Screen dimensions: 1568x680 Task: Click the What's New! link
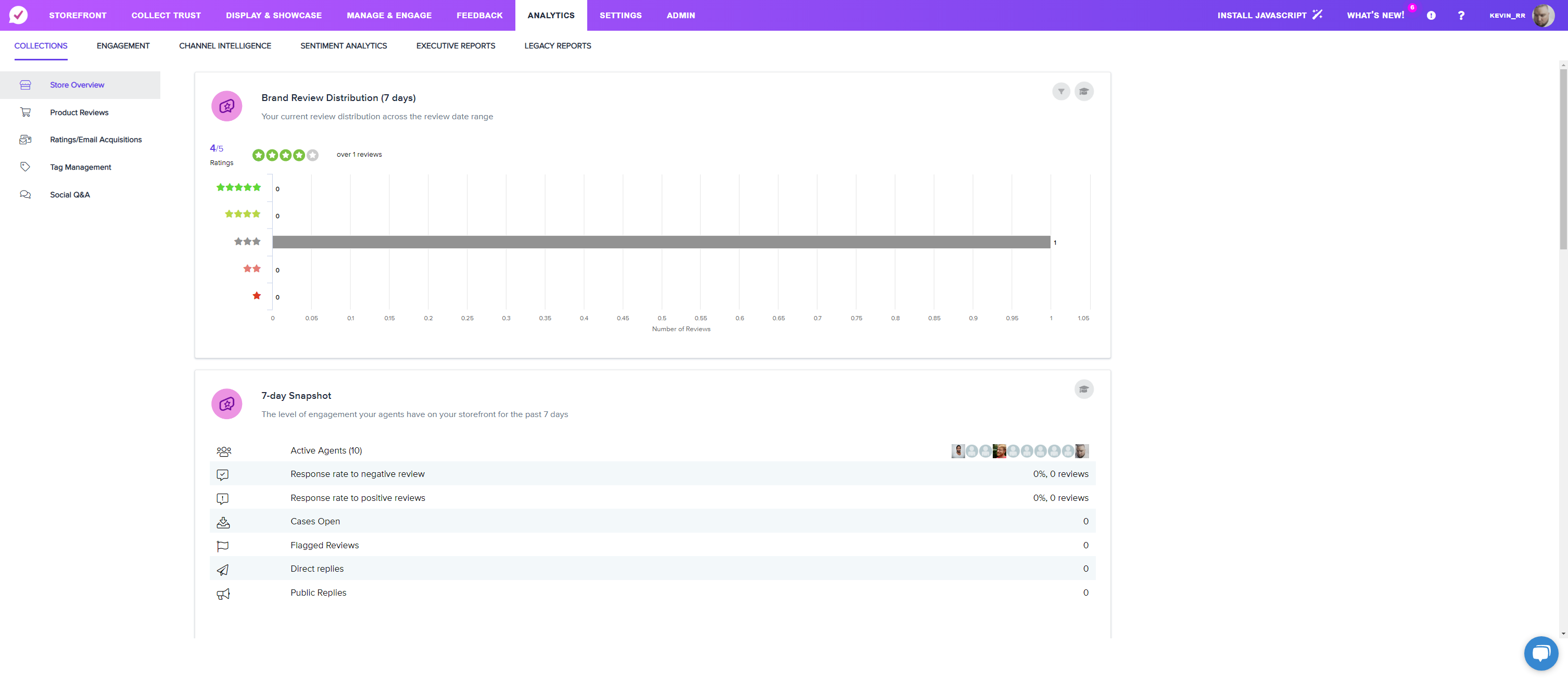(x=1375, y=15)
